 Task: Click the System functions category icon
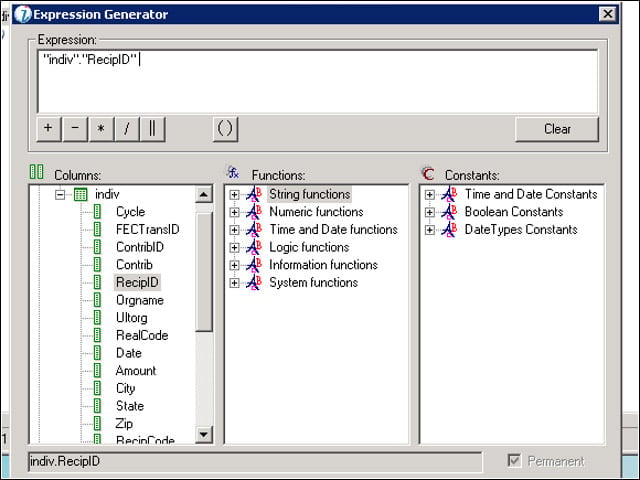click(x=254, y=282)
